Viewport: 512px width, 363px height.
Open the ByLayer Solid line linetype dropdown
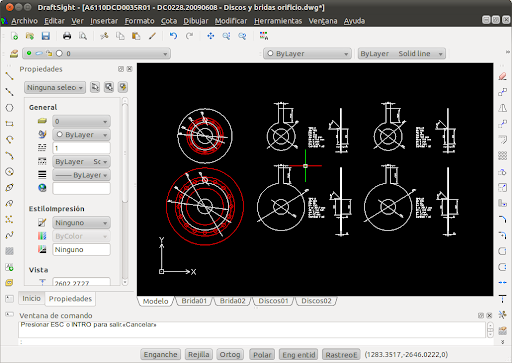tap(402, 53)
